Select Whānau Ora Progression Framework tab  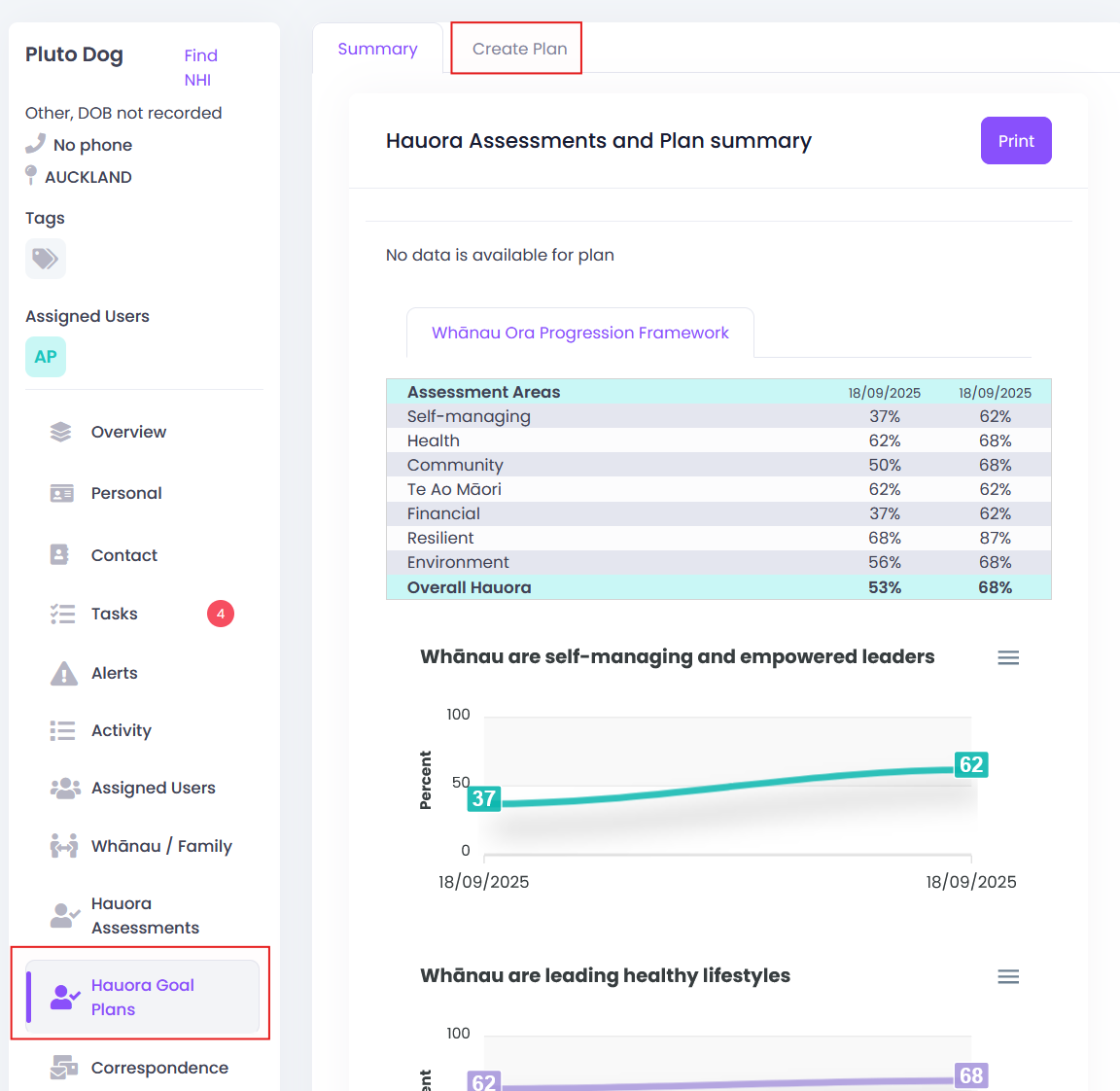pos(580,333)
